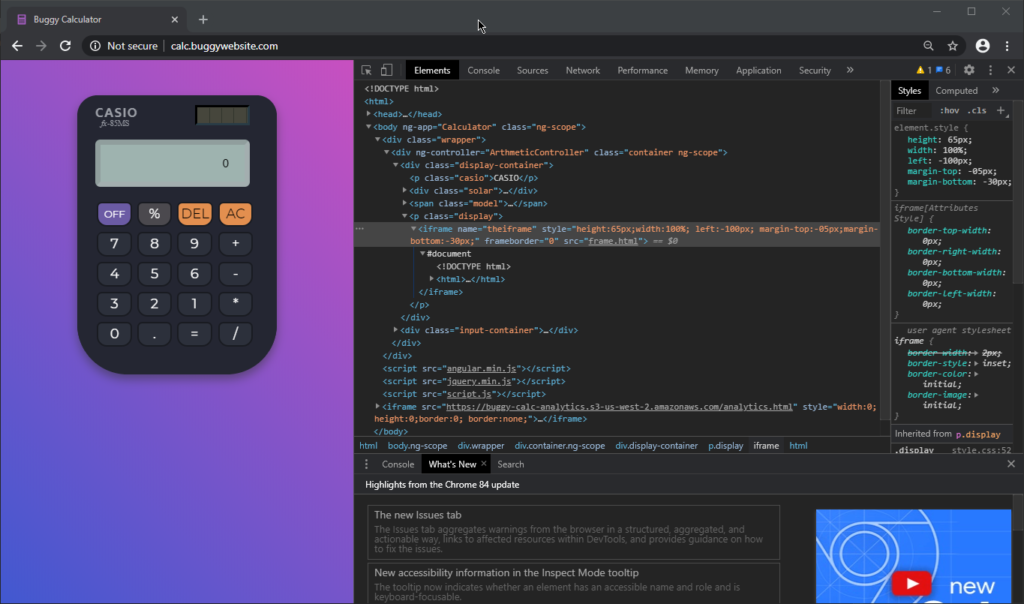Activate the inspect element picker tool
Screen dimensions: 1024x604
(366, 70)
